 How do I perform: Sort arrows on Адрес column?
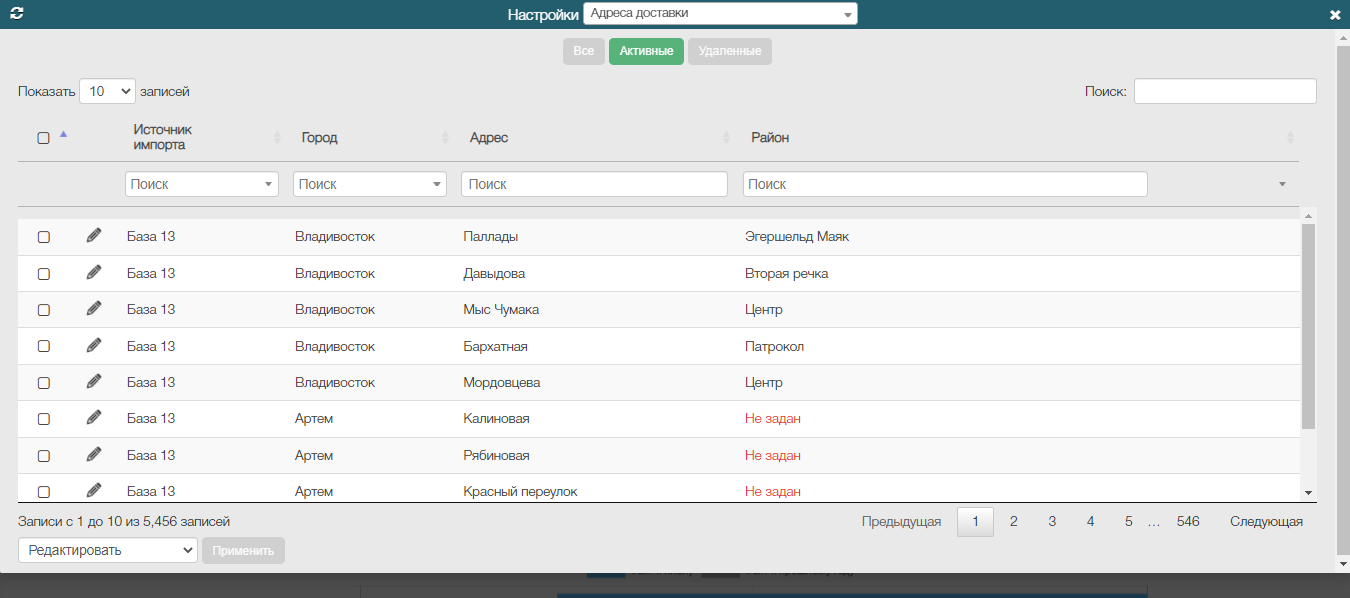point(727,137)
